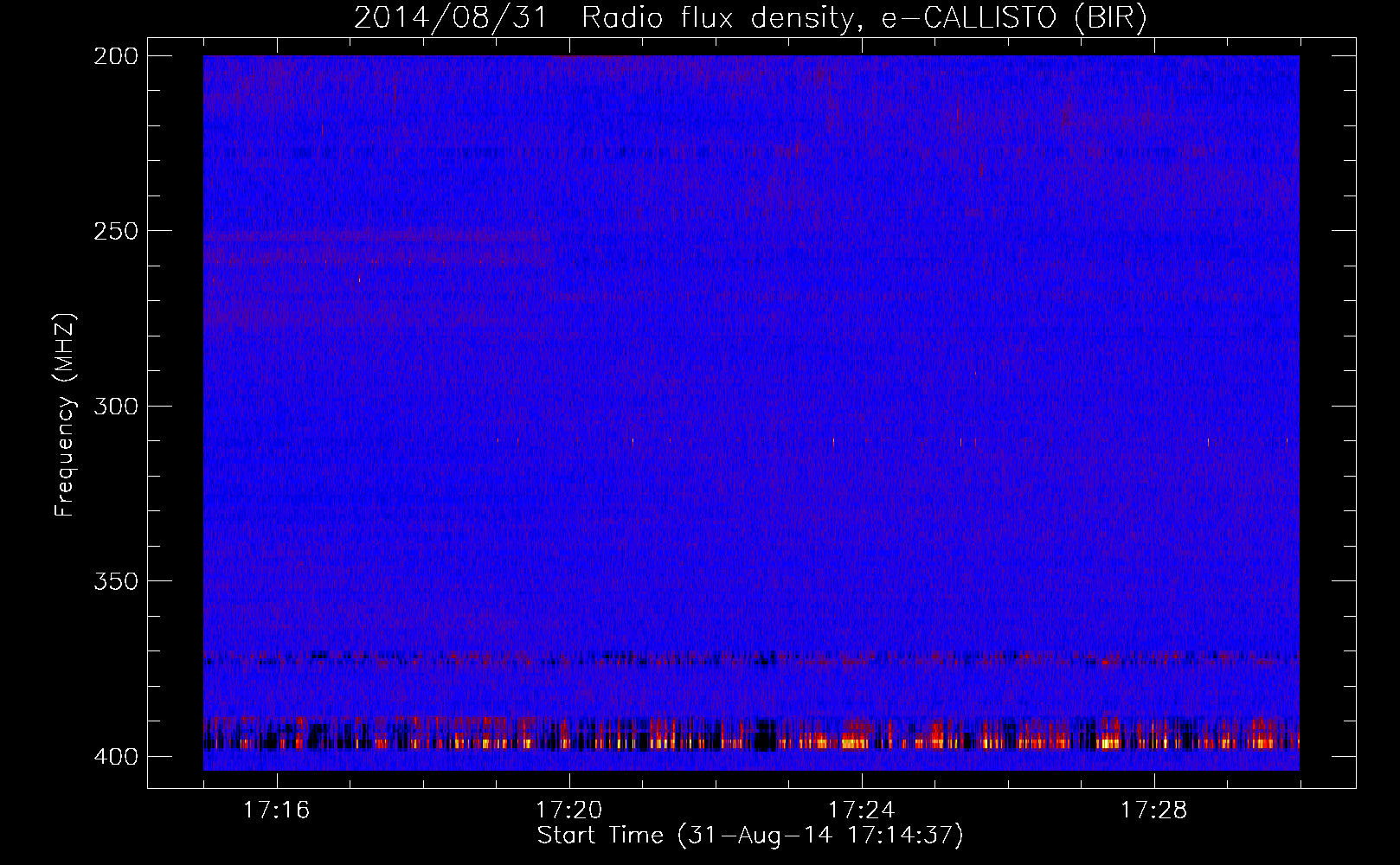Click the 17:16 time tick label

click(276, 810)
